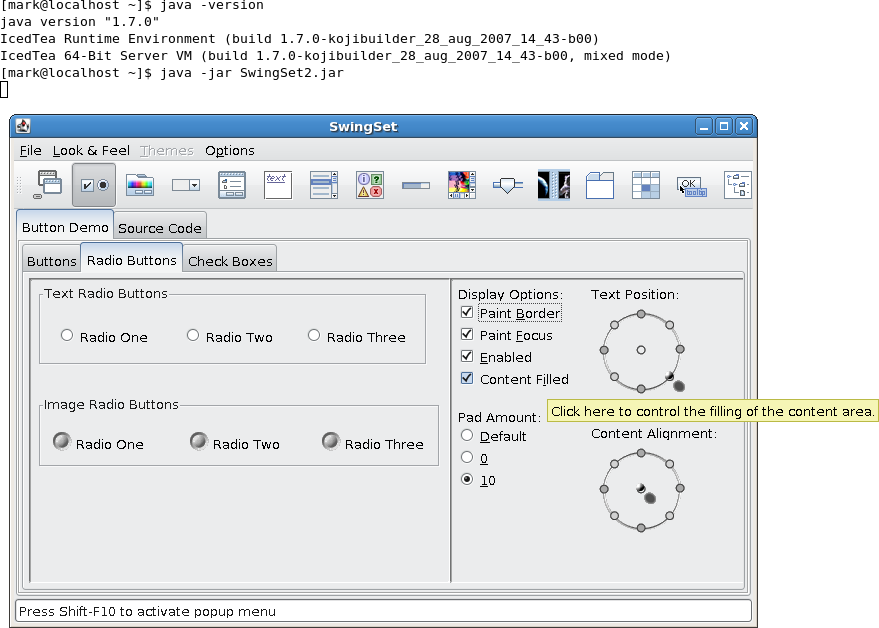Open the Tree demo toolbar icon
Screen dimensions: 879x628
click(738, 185)
